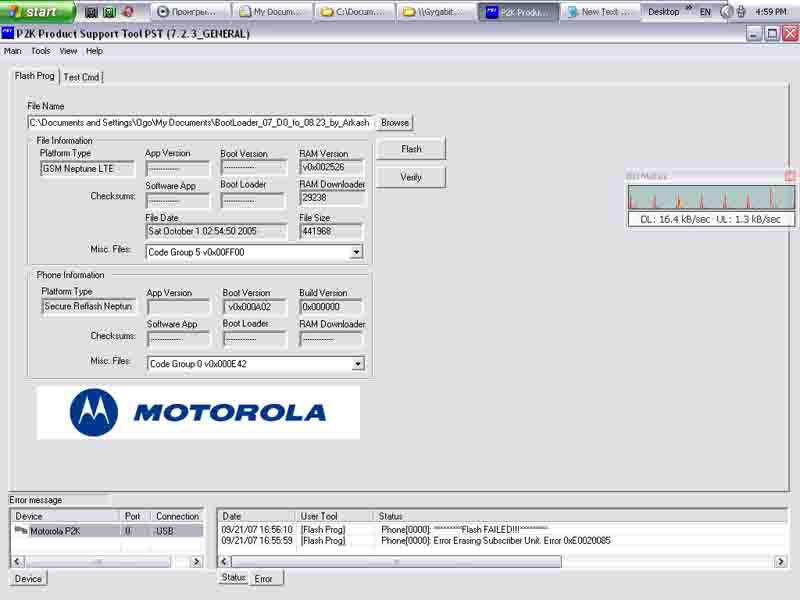800x600 pixels.
Task: Click the Secure Reflash Neptun platform field
Action: [89, 307]
